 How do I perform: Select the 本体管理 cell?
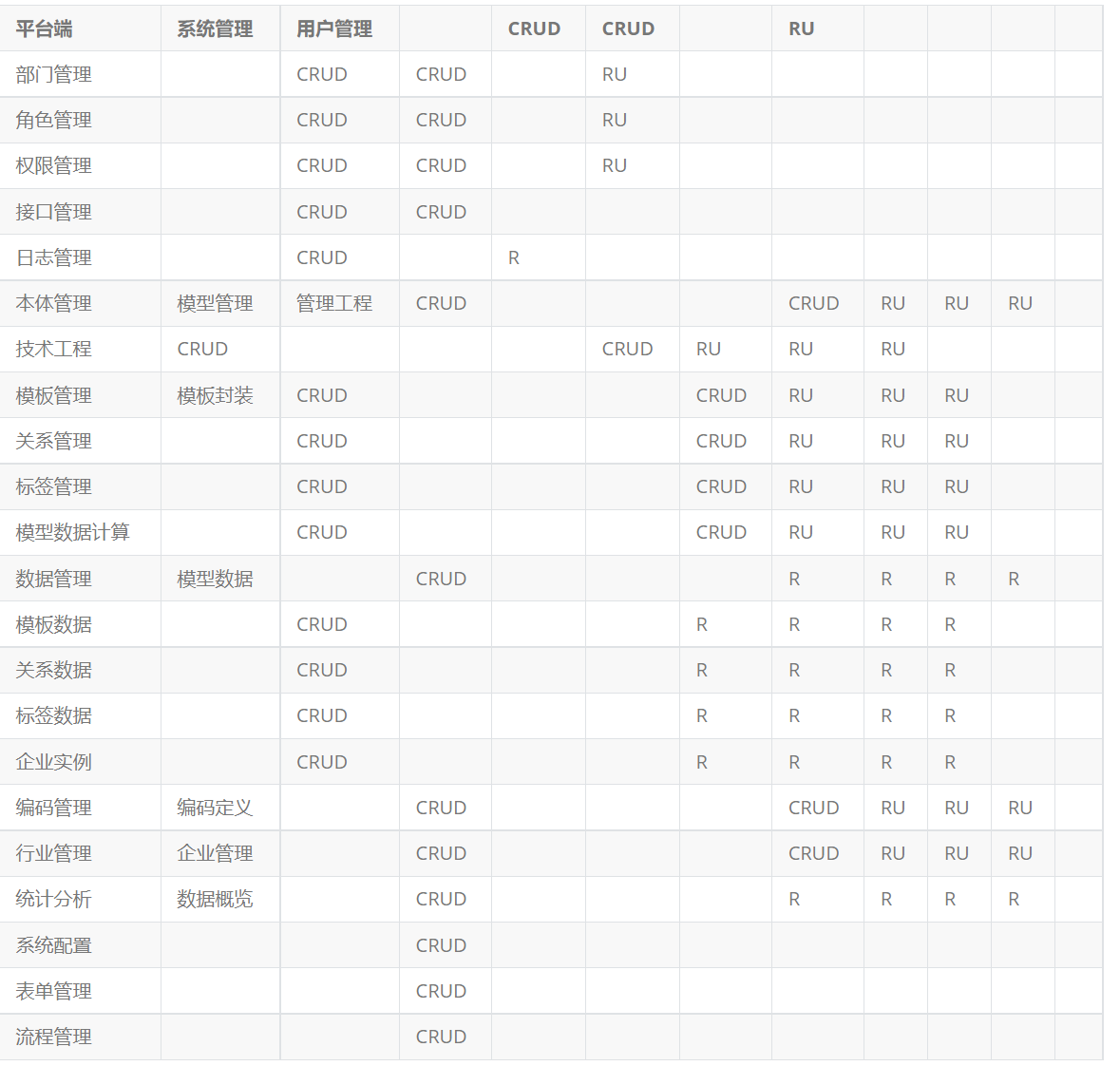click(x=53, y=303)
